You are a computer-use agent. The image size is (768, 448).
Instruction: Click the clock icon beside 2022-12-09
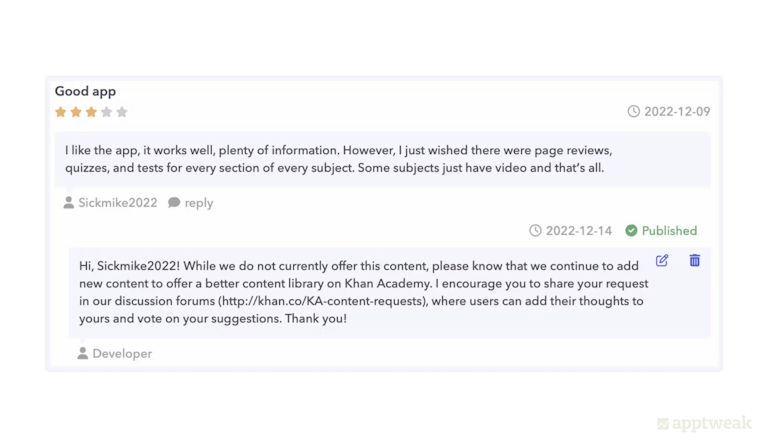(x=633, y=111)
